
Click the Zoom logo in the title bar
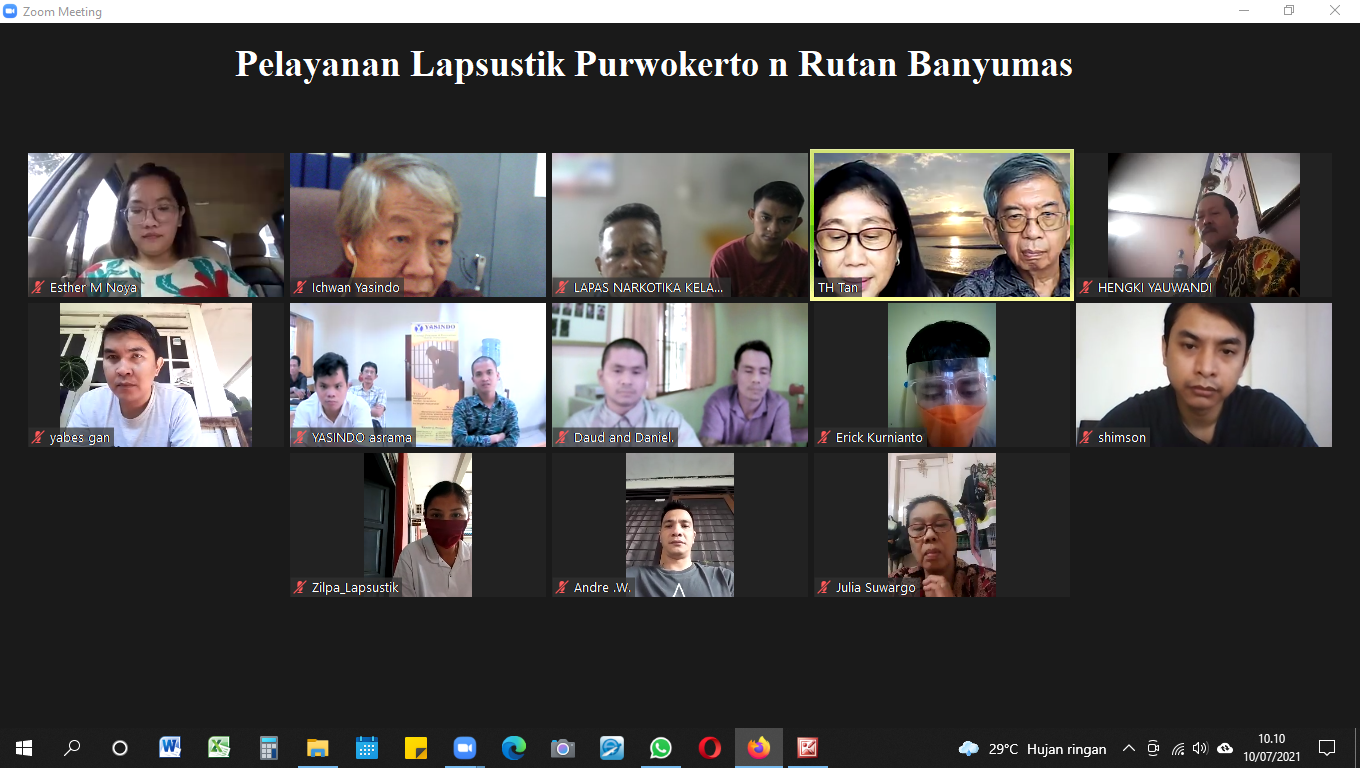10,12
